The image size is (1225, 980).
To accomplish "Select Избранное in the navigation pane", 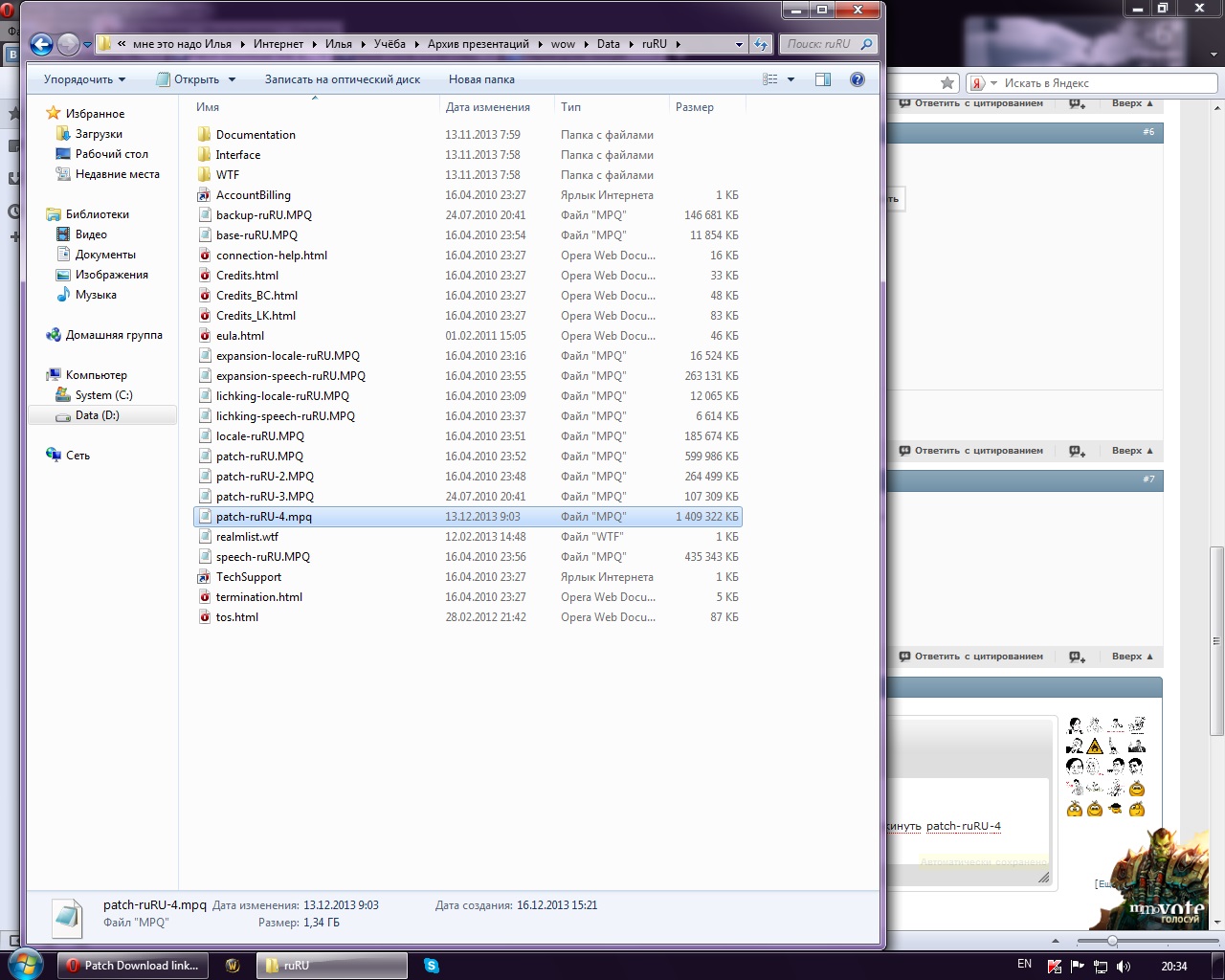I will click(95, 114).
